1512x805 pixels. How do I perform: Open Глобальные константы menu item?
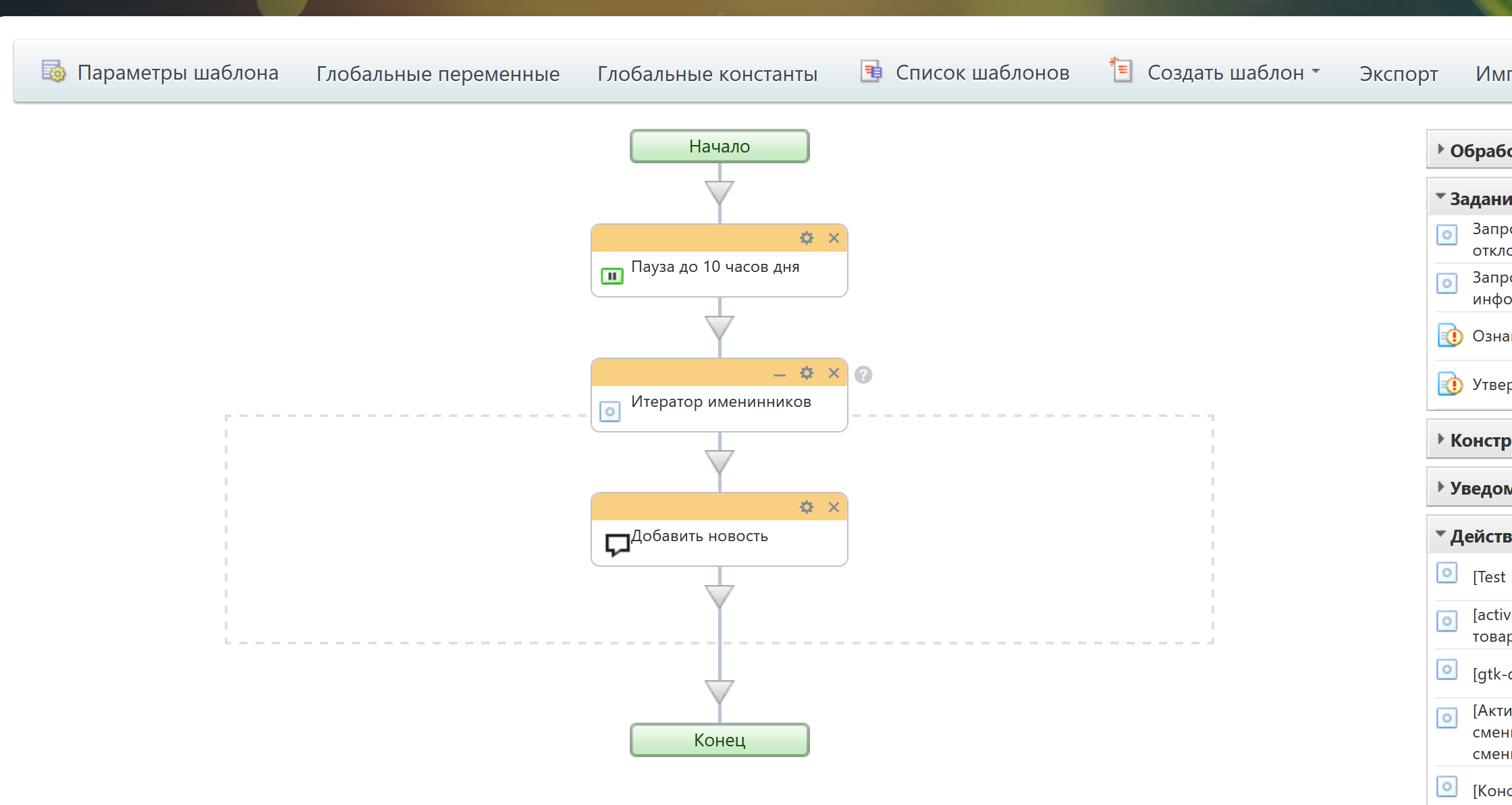click(x=707, y=73)
